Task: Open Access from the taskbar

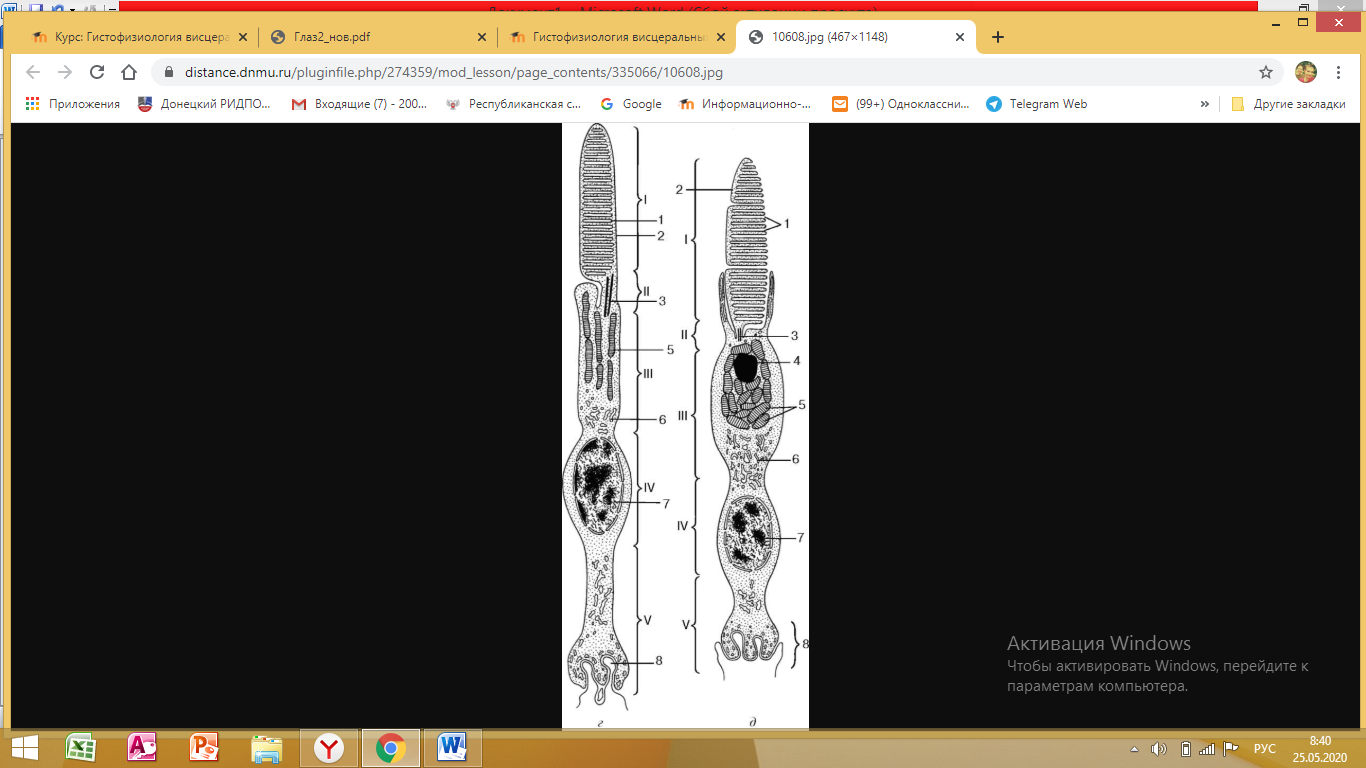Action: click(142, 748)
